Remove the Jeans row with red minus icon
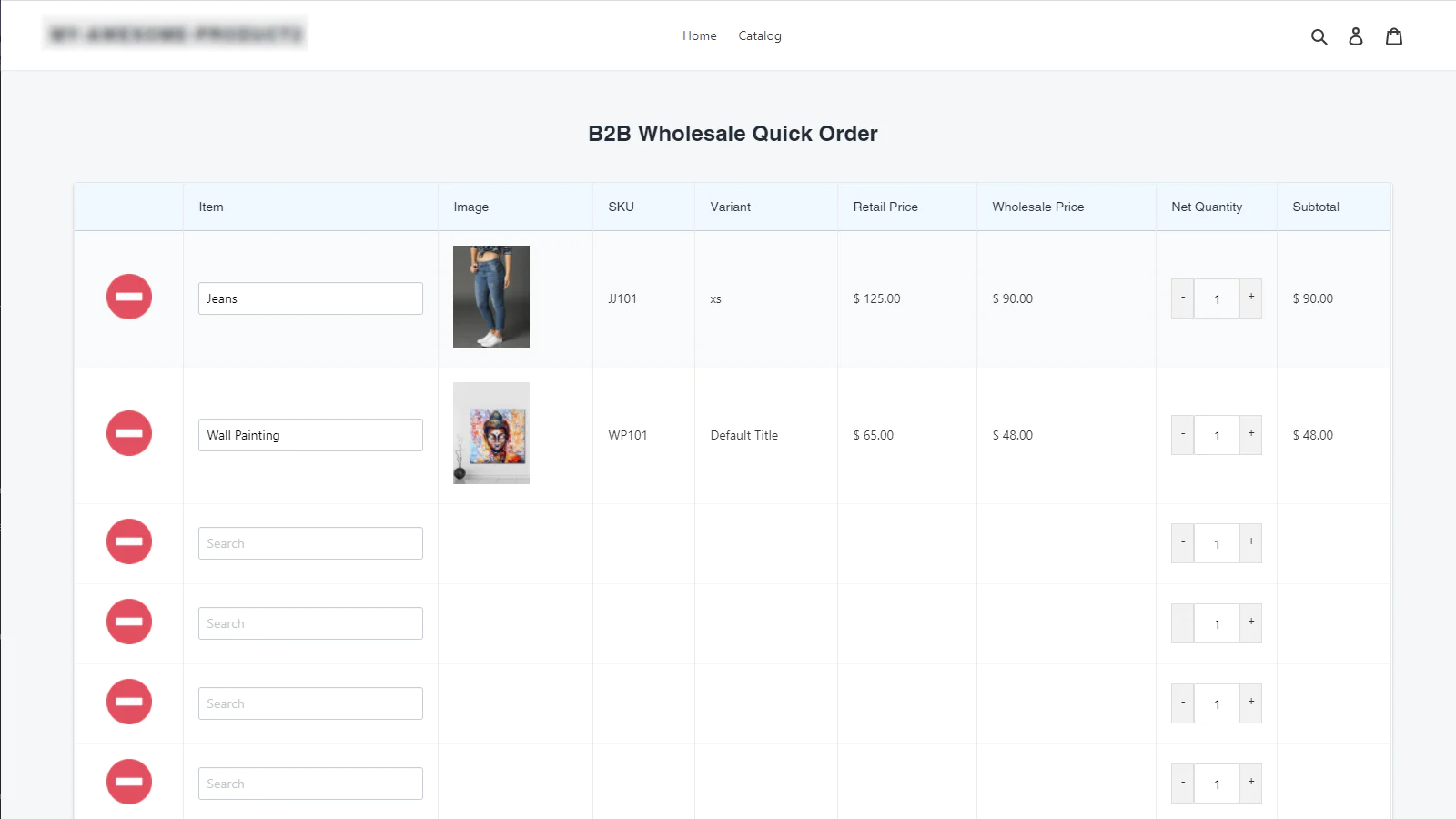The width and height of the screenshot is (1456, 819). tap(129, 297)
